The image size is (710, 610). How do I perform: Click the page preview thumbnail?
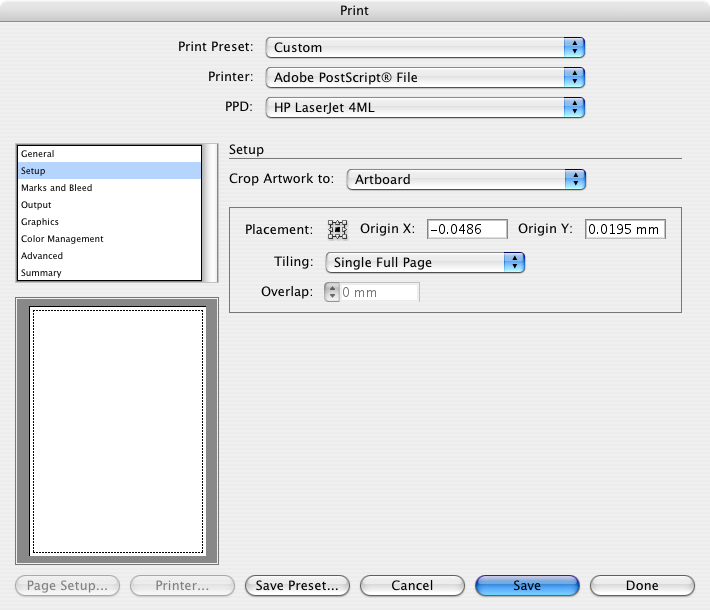click(116, 430)
